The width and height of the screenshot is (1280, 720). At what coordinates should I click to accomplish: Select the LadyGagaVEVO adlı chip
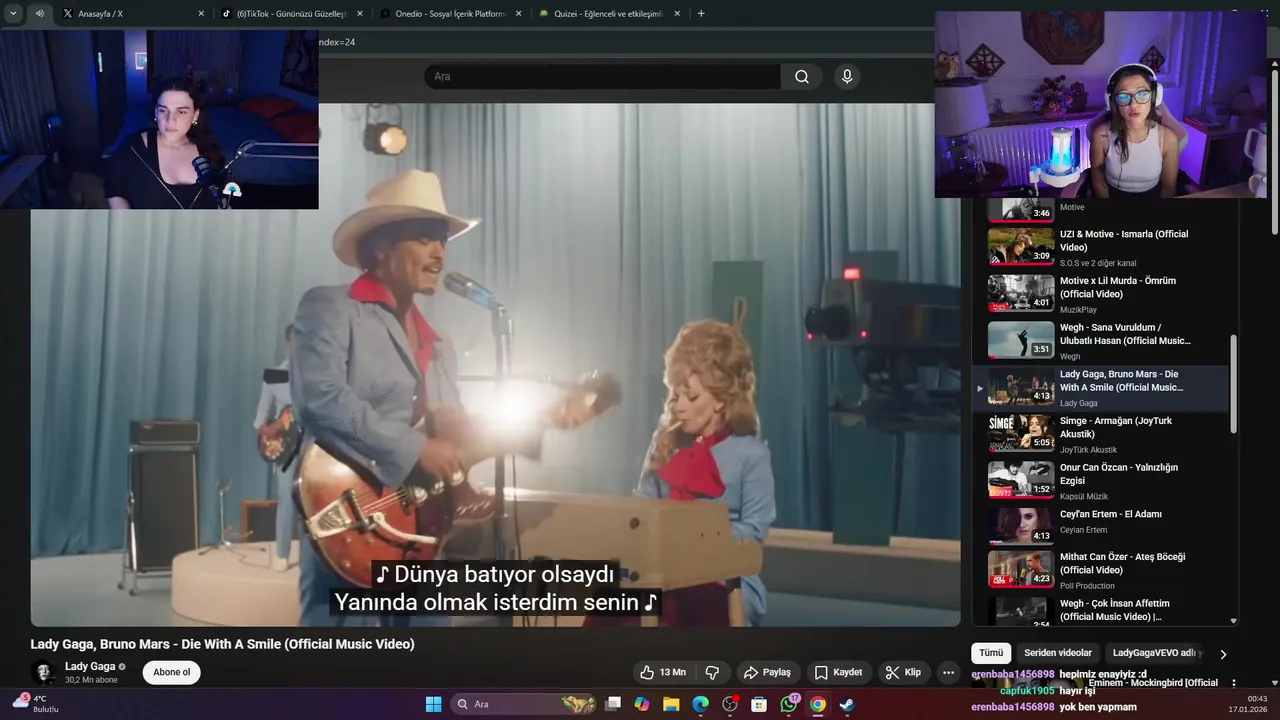(x=1155, y=653)
